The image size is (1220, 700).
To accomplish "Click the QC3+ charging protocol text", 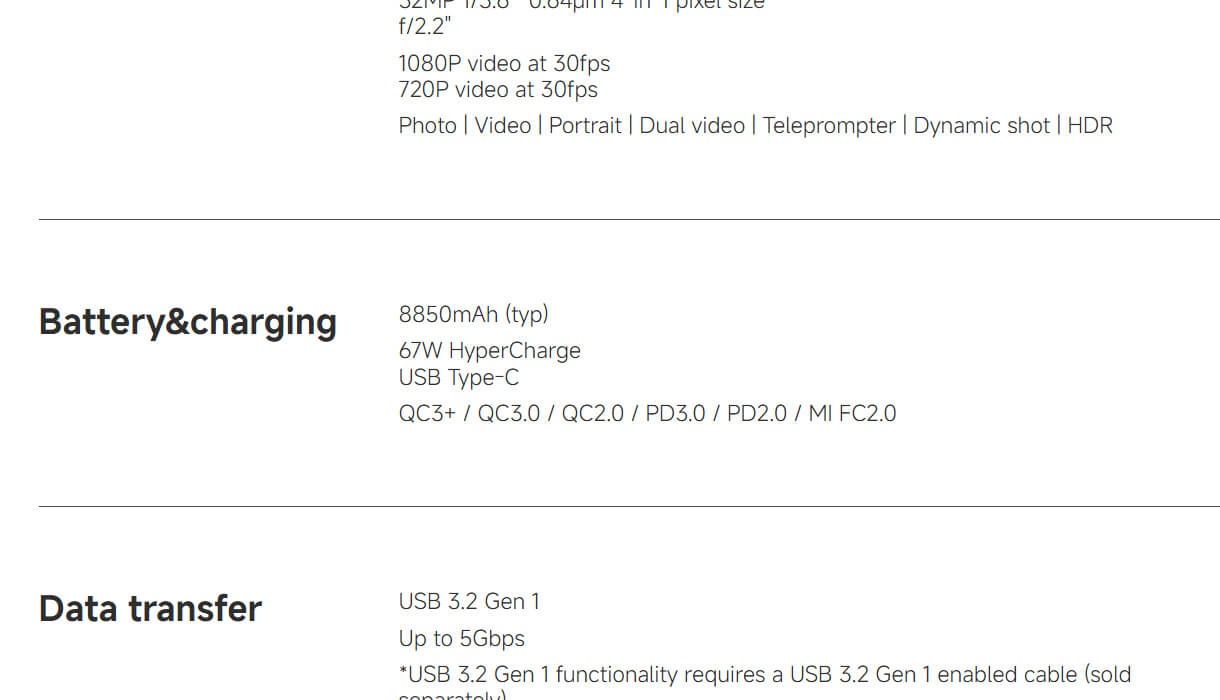I will coord(427,413).
